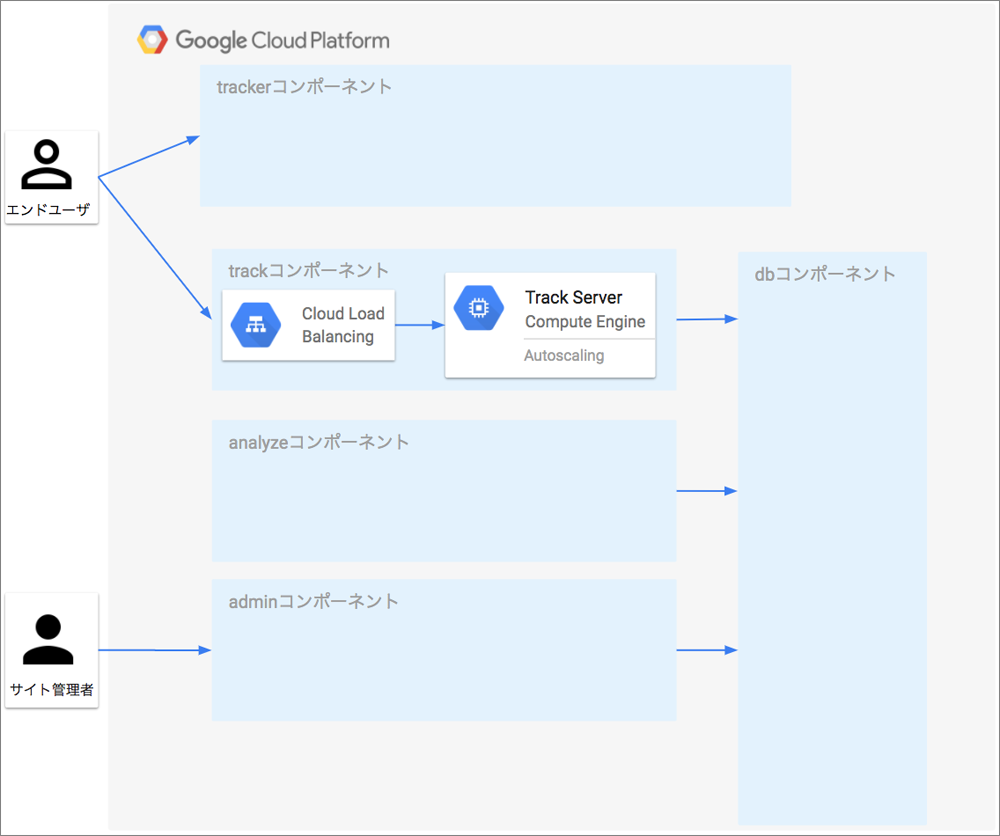Select the analyzeコンポーネント label

point(319,442)
